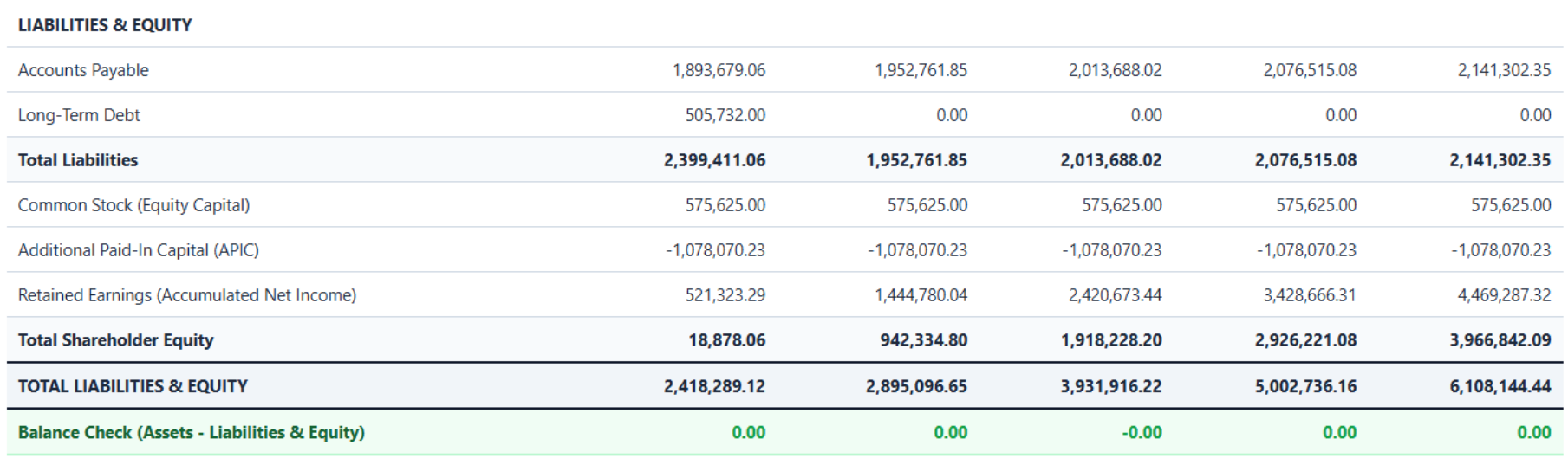Select Total Shareholder Equity value 18,878.06

(727, 340)
